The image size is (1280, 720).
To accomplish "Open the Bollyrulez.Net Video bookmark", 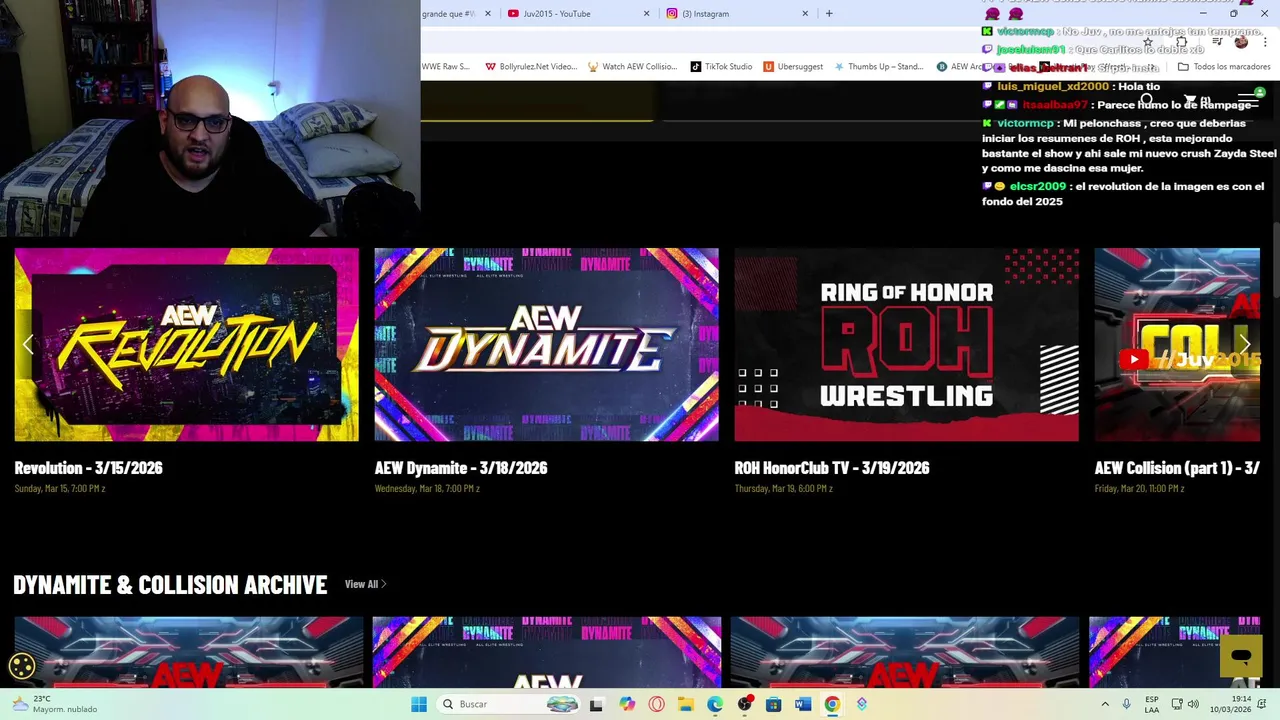I will point(531,67).
